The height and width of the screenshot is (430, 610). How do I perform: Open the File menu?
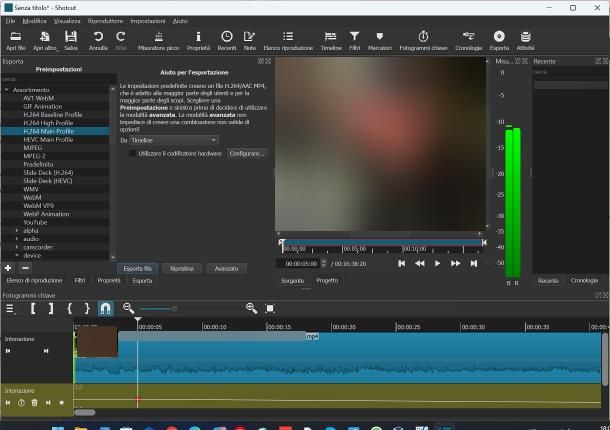[x=10, y=21]
